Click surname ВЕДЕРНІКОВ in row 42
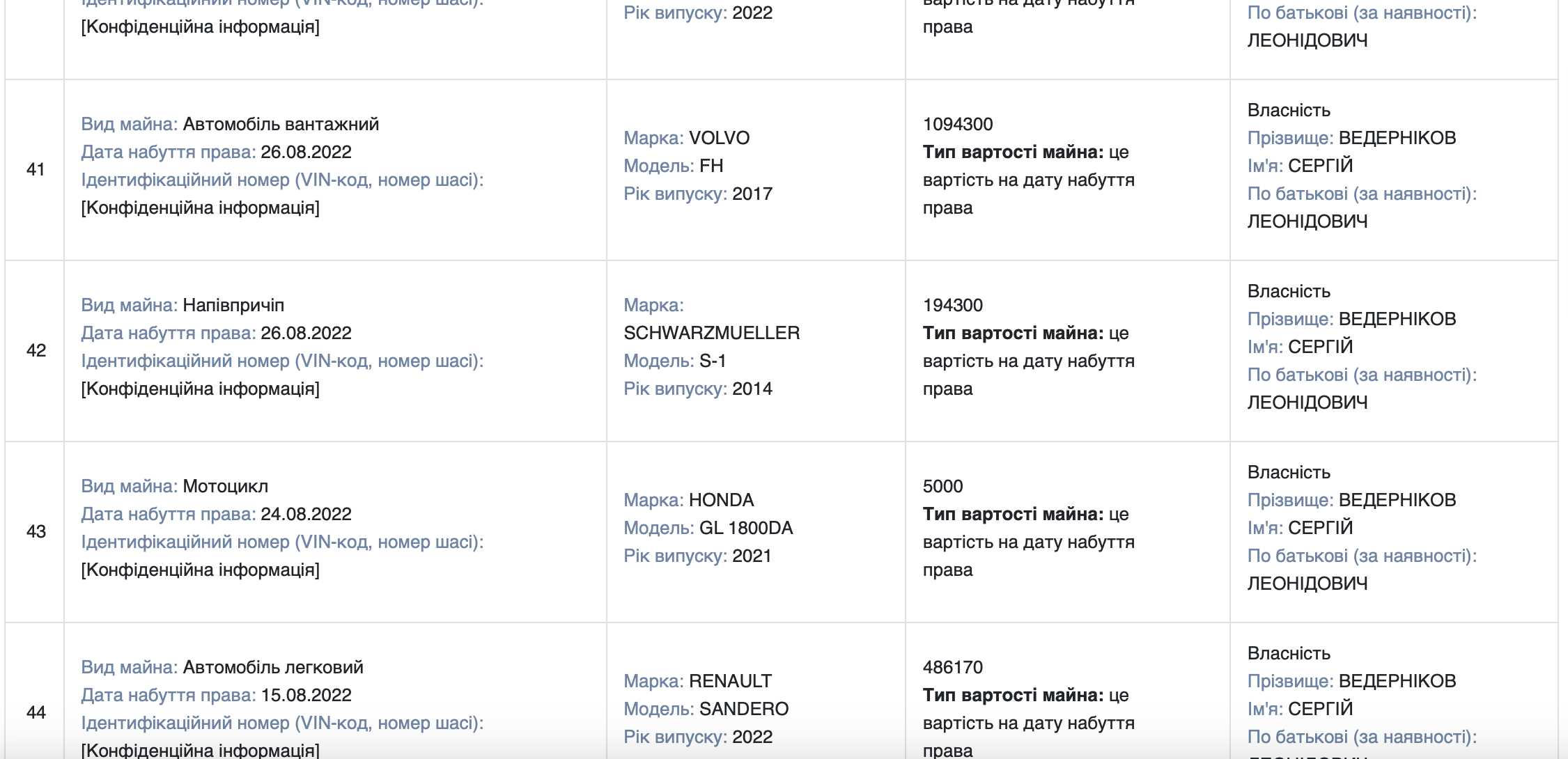 click(x=1397, y=319)
